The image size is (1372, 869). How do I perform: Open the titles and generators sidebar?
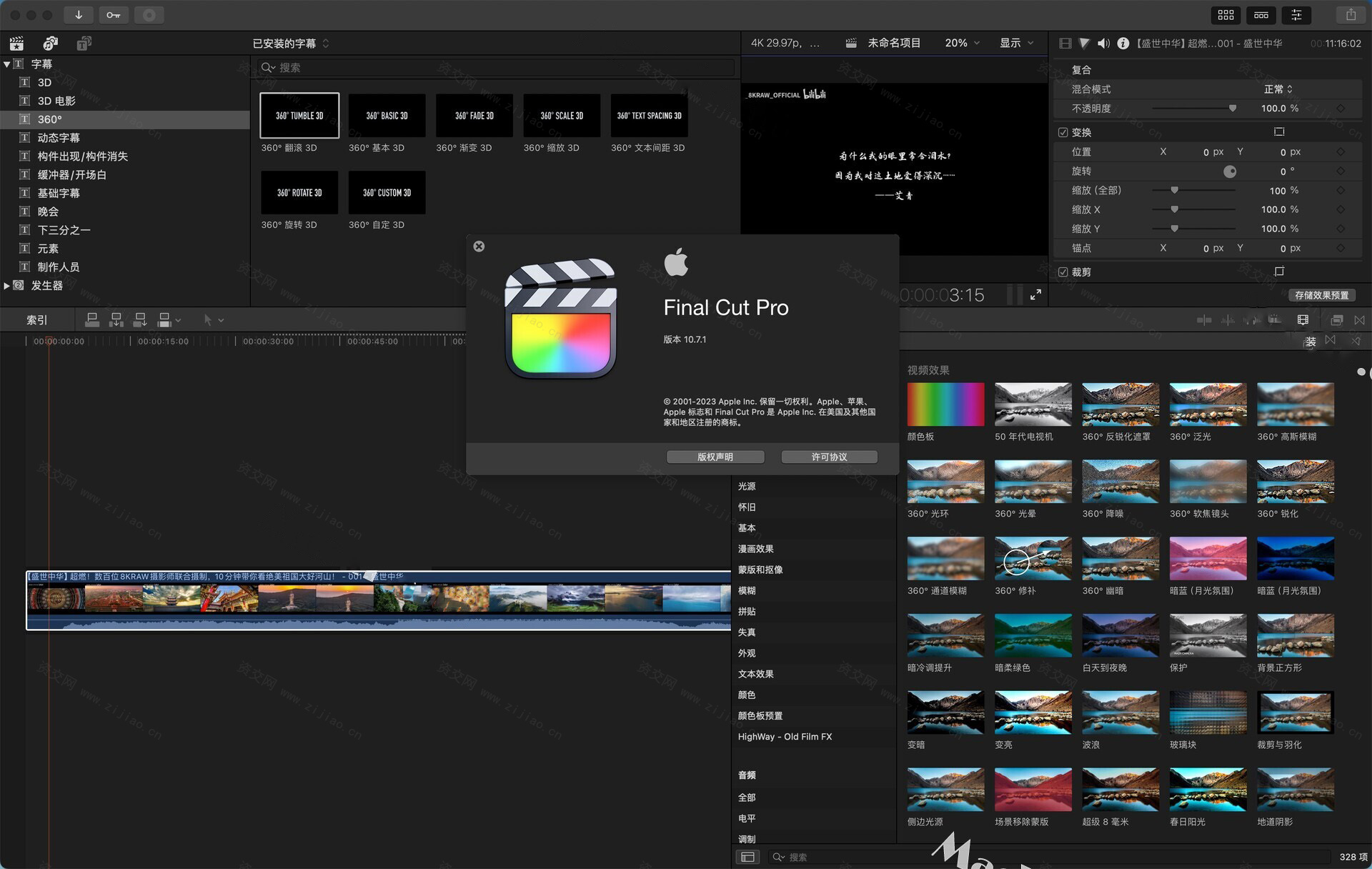(x=84, y=44)
